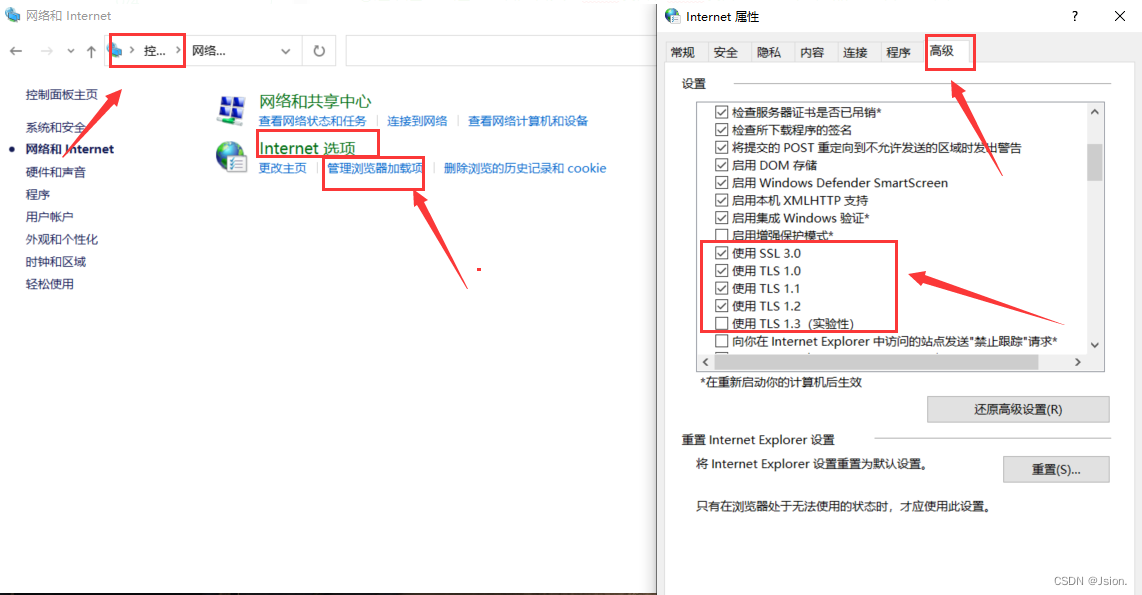Select 程序 category in sidebar

[38, 194]
